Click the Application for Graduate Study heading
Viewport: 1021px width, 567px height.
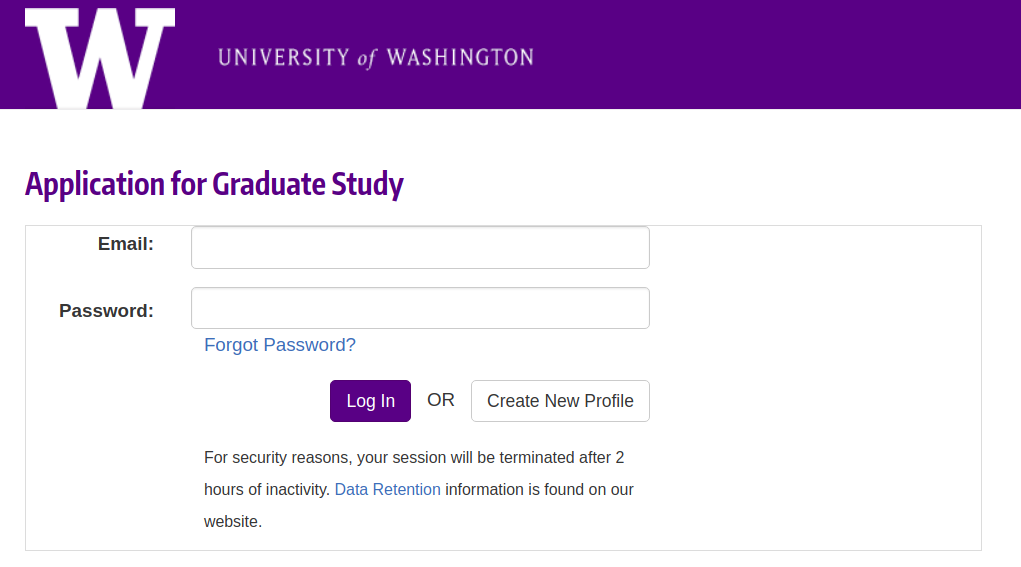tap(214, 184)
